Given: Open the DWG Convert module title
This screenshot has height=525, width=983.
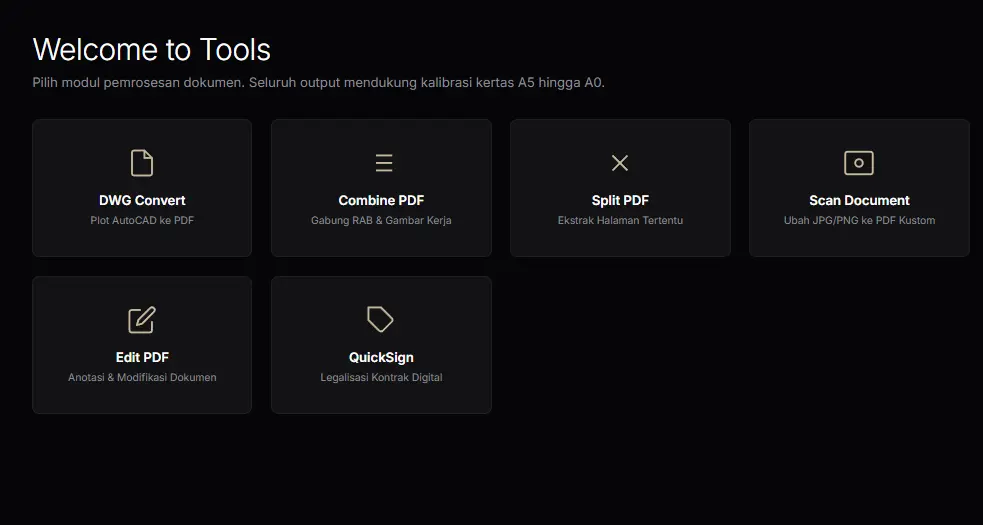Looking at the screenshot, I should coord(142,200).
